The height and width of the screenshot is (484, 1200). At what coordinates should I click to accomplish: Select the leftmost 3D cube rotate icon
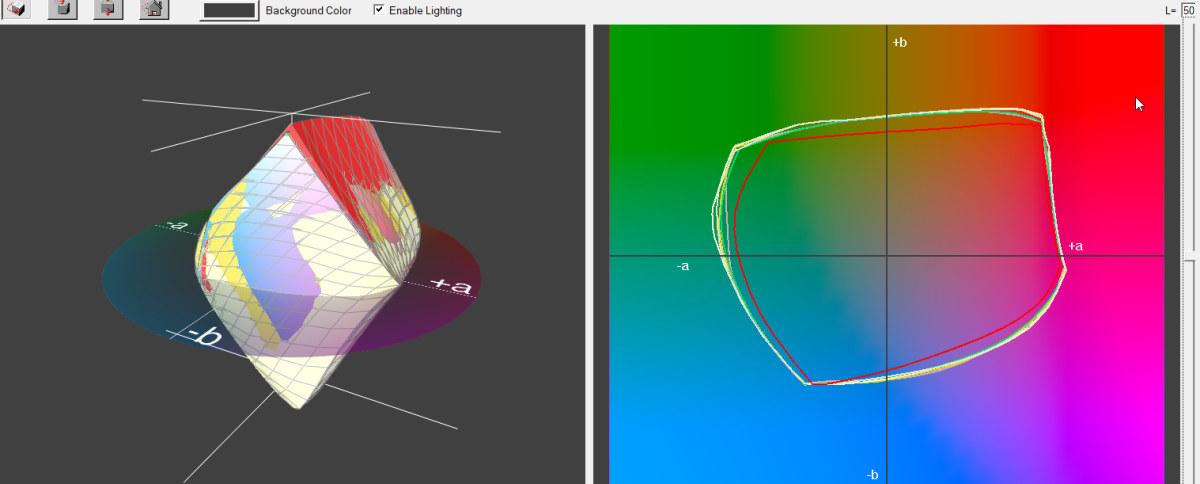[18, 10]
